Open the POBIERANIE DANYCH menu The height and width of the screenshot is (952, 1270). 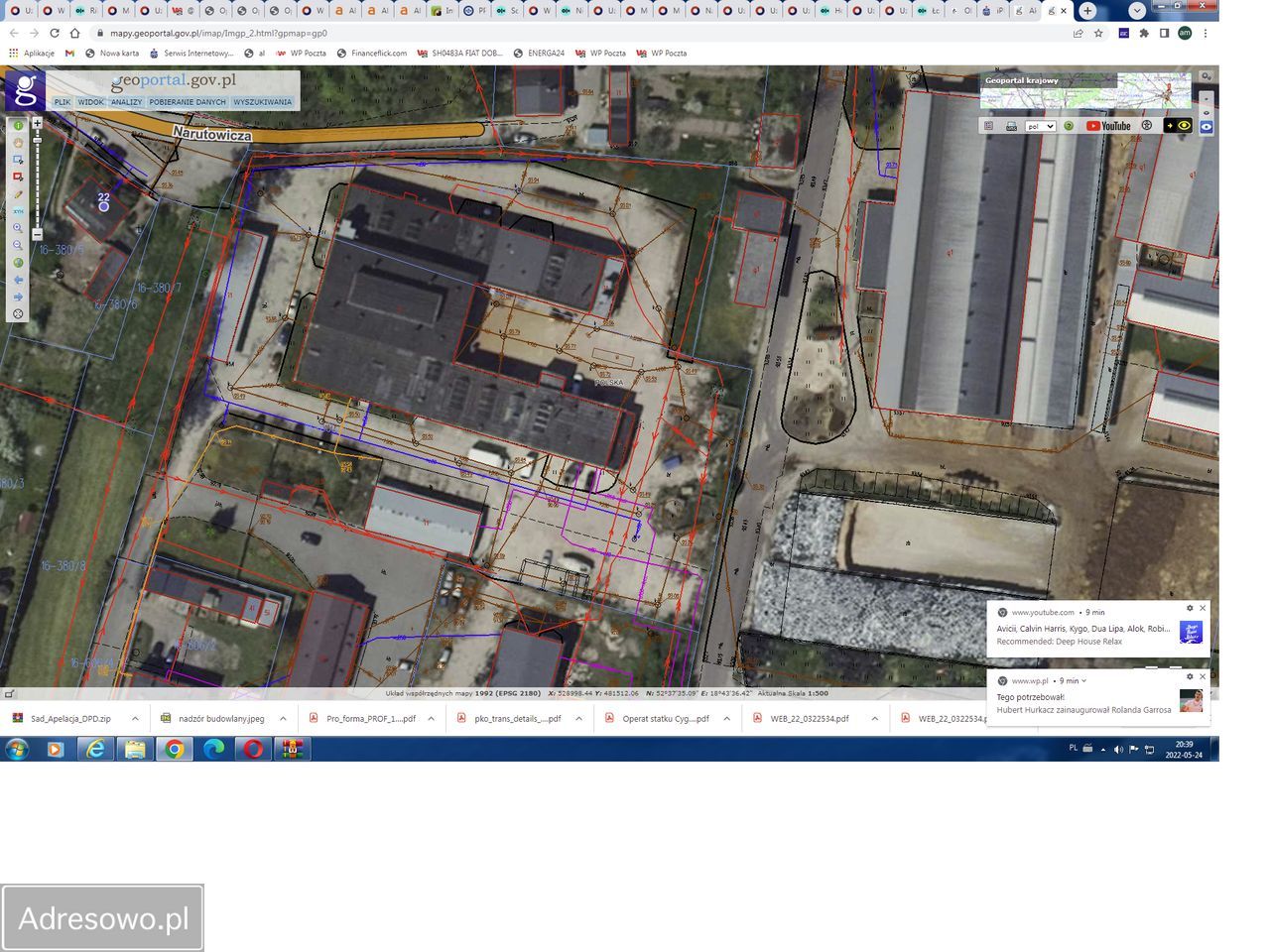(x=188, y=102)
